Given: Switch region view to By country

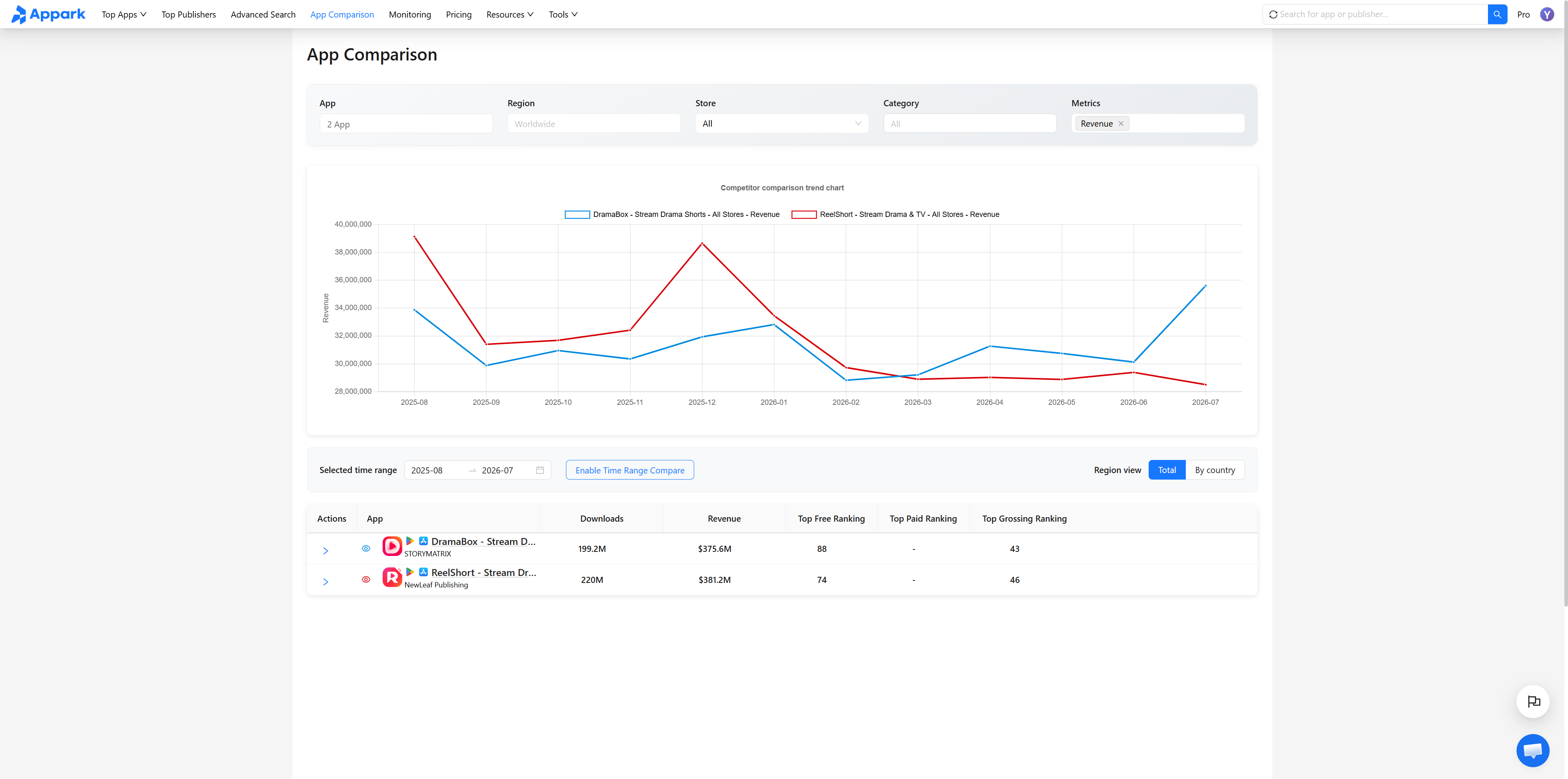Looking at the screenshot, I should 1215,470.
